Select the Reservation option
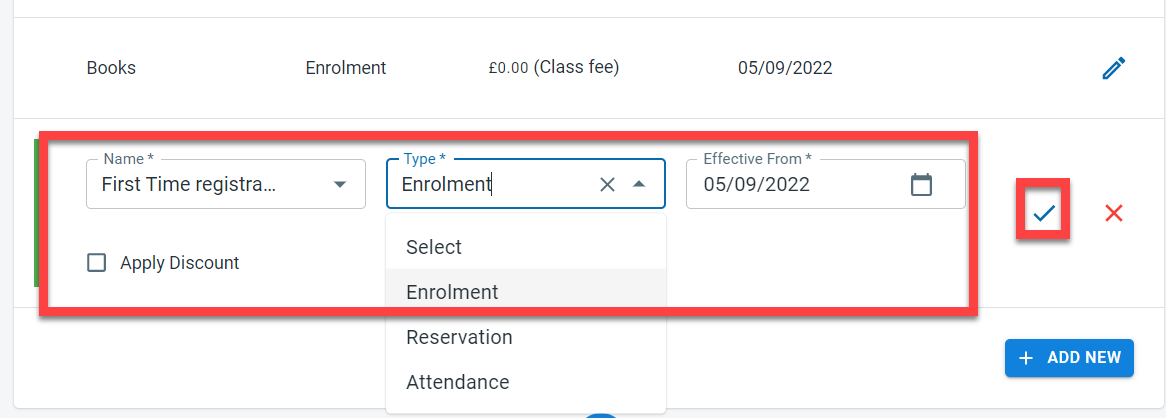 (459, 337)
